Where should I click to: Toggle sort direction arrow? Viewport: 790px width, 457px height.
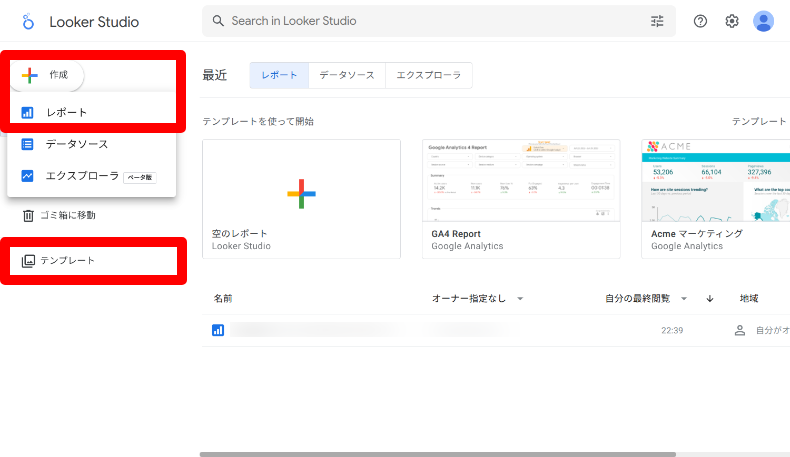pyautogui.click(x=710, y=299)
